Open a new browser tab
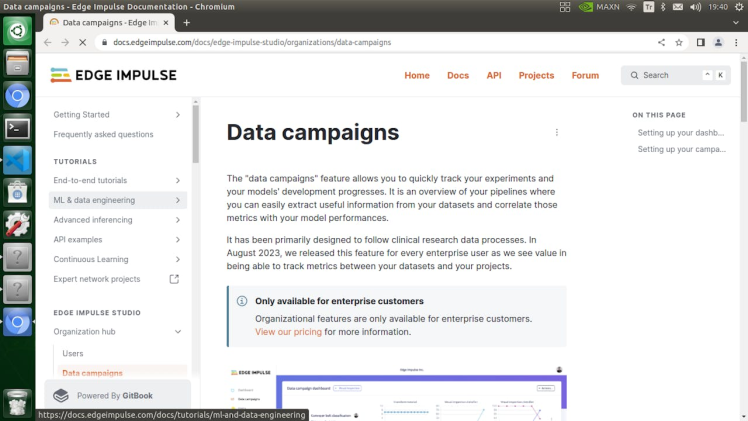The width and height of the screenshot is (748, 421). [x=186, y=22]
